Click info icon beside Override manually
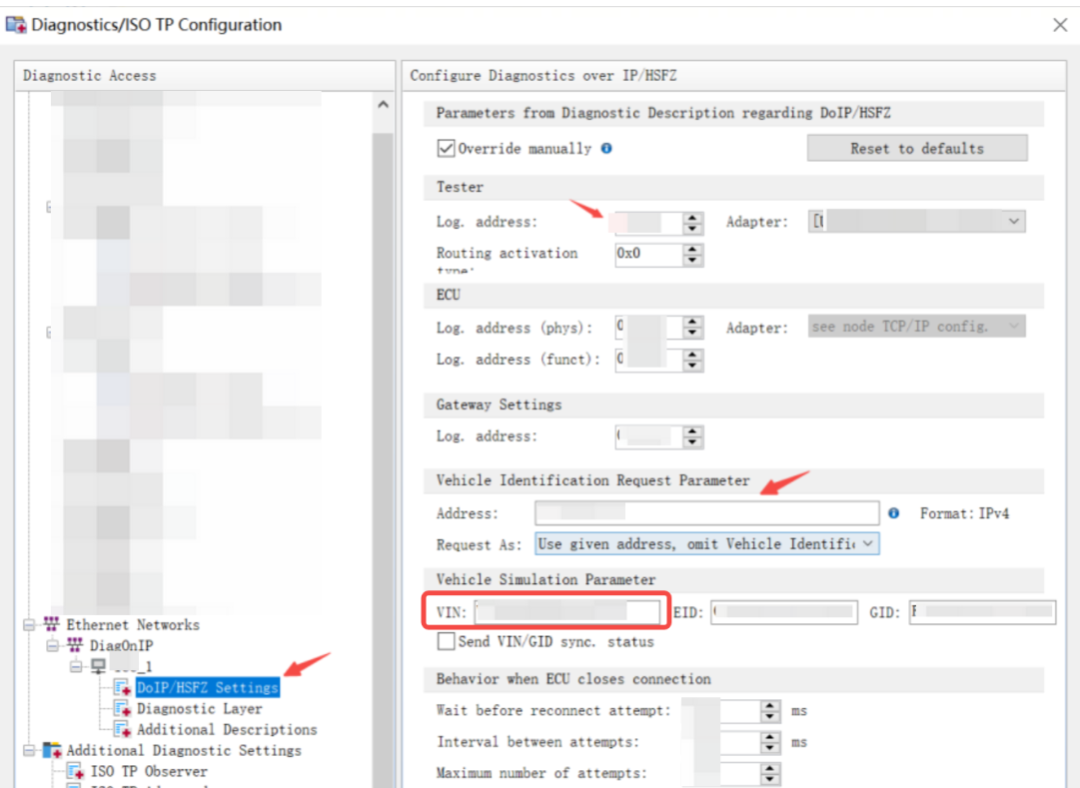 coord(606,148)
